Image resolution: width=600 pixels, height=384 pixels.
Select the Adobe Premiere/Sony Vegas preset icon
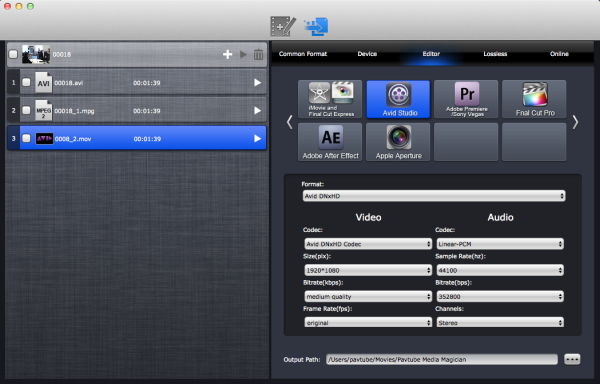coord(466,99)
